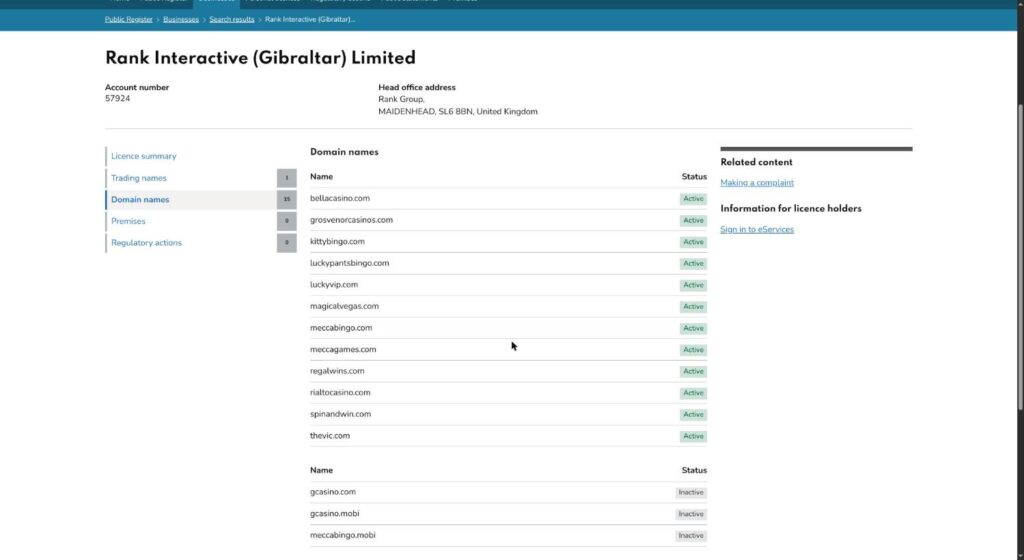Click the Related content heading
The width and height of the screenshot is (1024, 560).
tap(756, 163)
